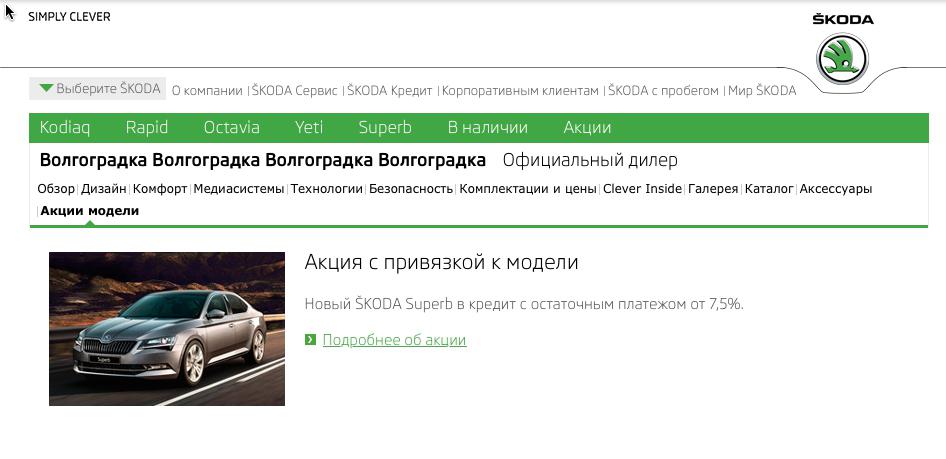Open the Комфорт section tab

point(160,189)
